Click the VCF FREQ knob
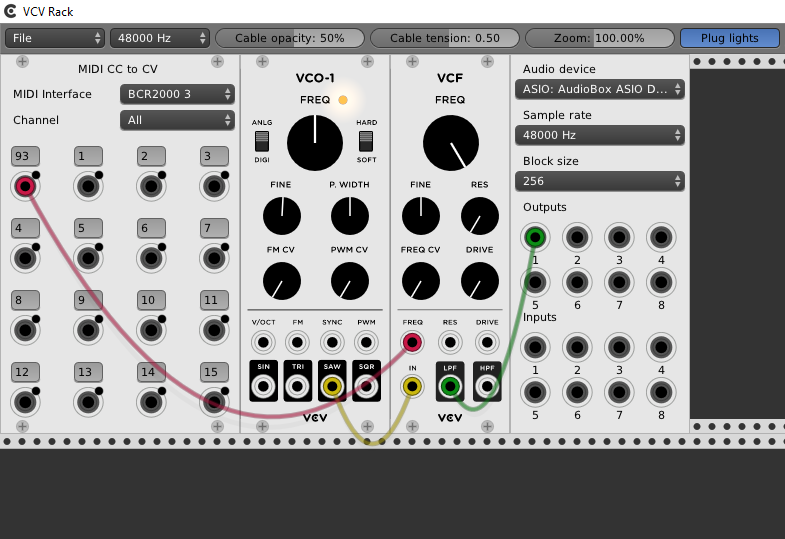This screenshot has width=785, height=539. [451, 143]
